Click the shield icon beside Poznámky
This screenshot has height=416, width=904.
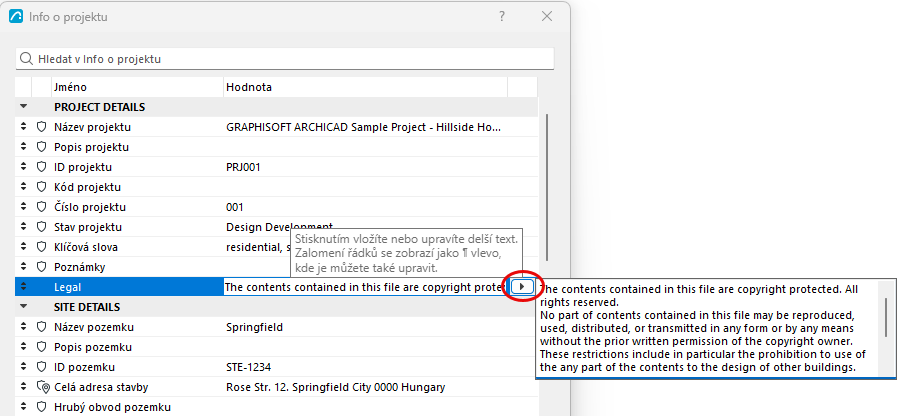pyautogui.click(x=41, y=267)
